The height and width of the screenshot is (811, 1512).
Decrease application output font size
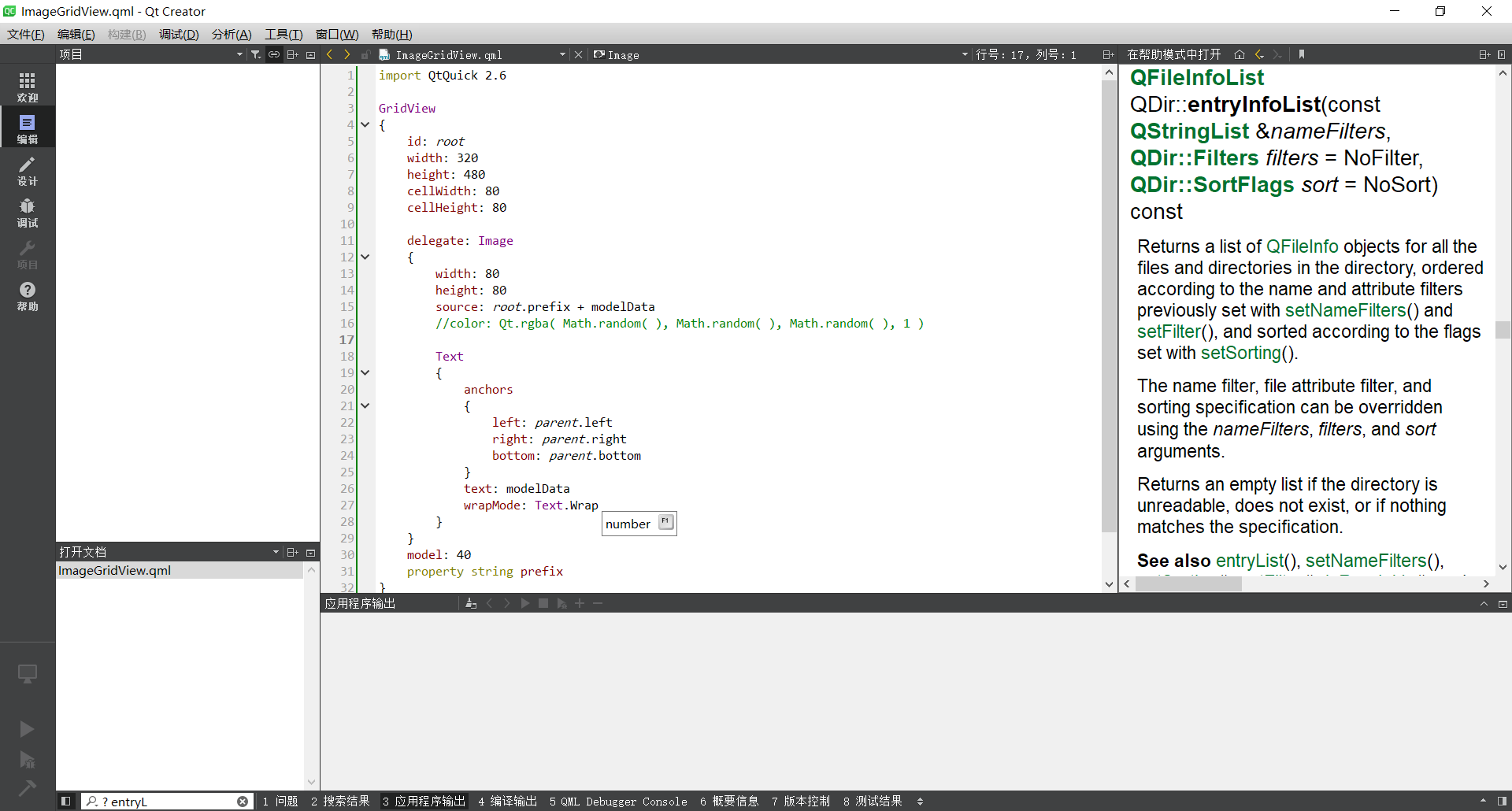pyautogui.click(x=598, y=603)
